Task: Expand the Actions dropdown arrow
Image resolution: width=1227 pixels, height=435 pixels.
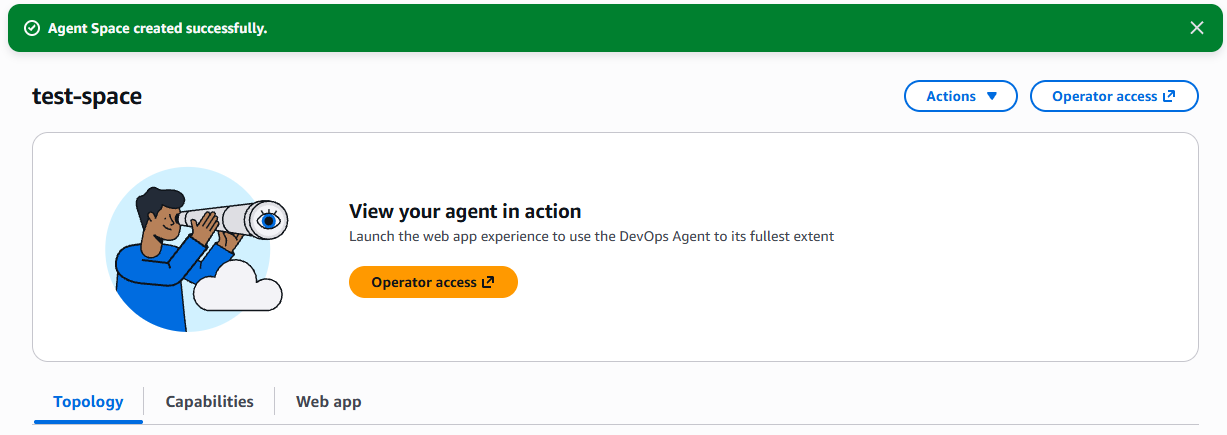Action: [992, 96]
